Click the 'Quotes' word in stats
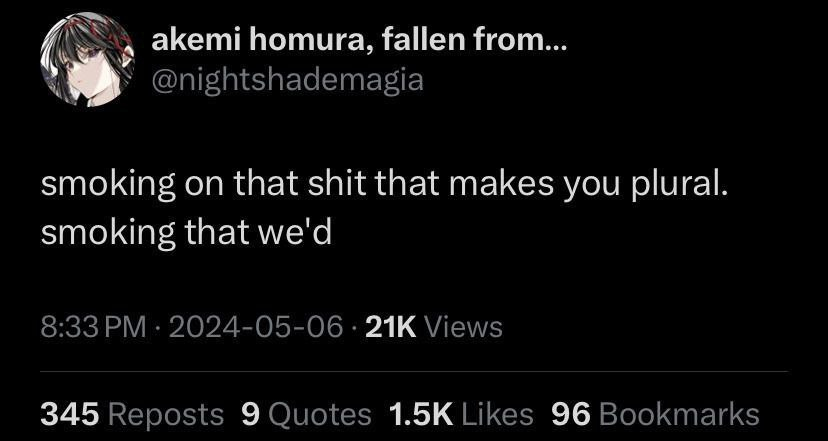The height and width of the screenshot is (441, 828). pos(318,415)
